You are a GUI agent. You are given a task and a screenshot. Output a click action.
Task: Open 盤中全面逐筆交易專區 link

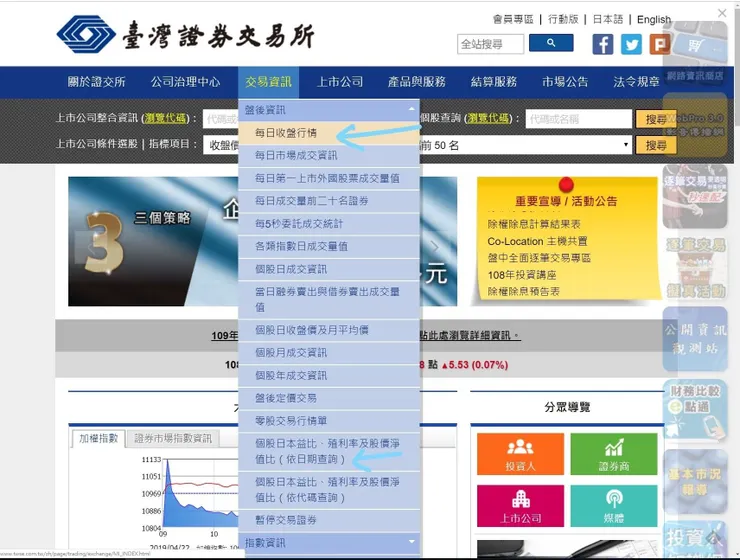pos(539,258)
